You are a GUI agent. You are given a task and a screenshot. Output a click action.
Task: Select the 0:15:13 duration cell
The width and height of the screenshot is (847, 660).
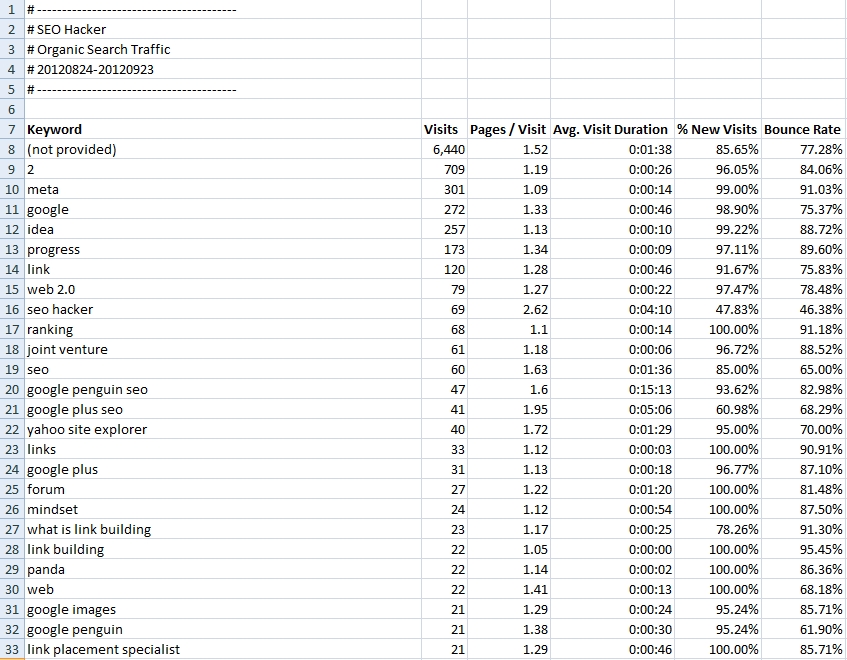[x=650, y=390]
